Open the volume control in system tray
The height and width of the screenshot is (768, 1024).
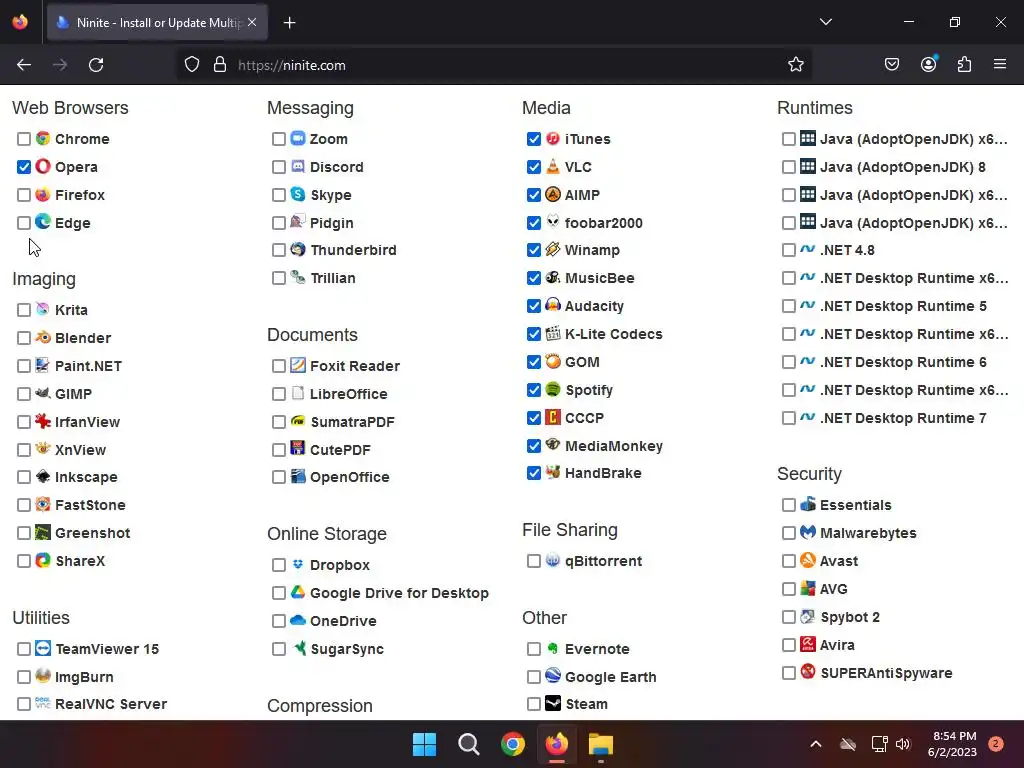(903, 744)
